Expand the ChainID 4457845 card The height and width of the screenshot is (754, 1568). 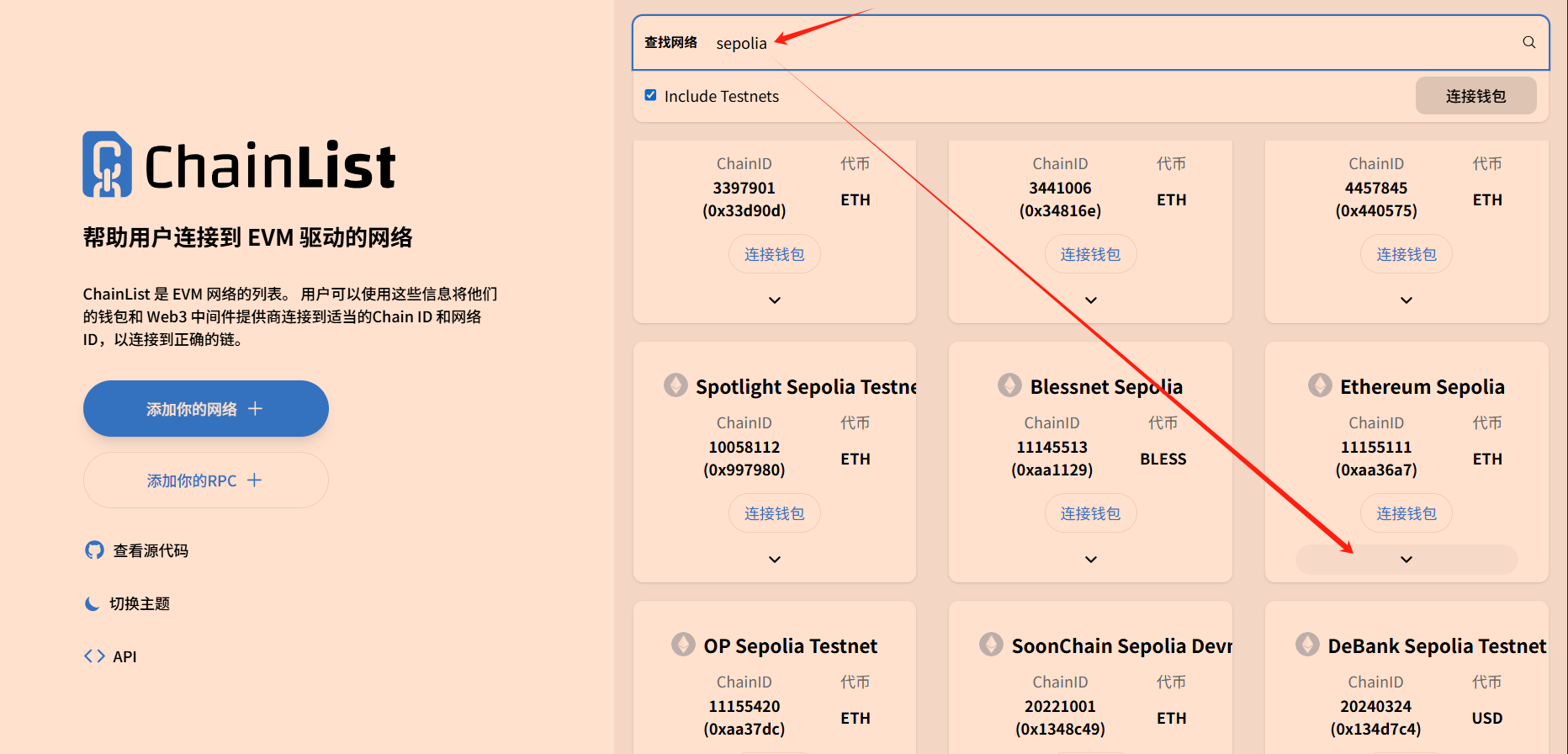pos(1406,300)
